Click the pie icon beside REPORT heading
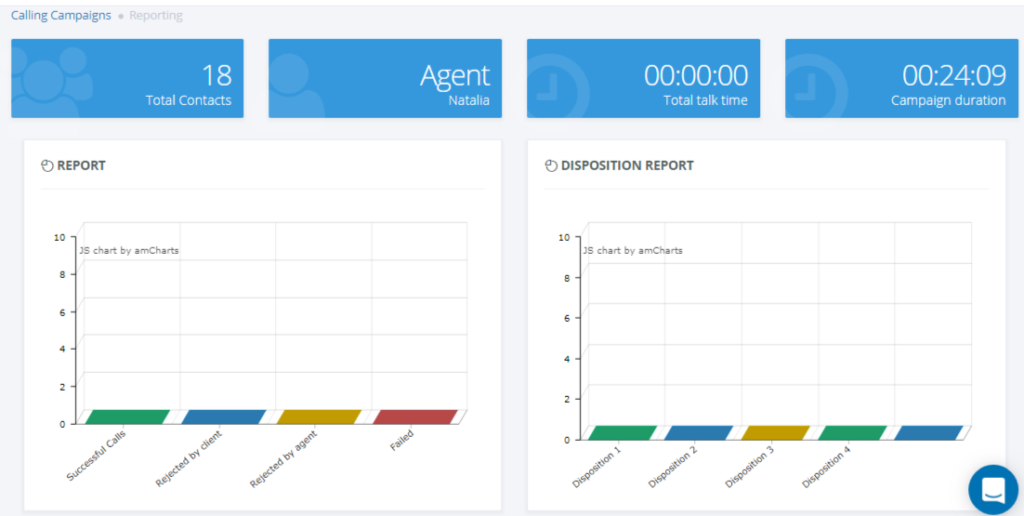Image resolution: width=1024 pixels, height=516 pixels. (x=46, y=166)
